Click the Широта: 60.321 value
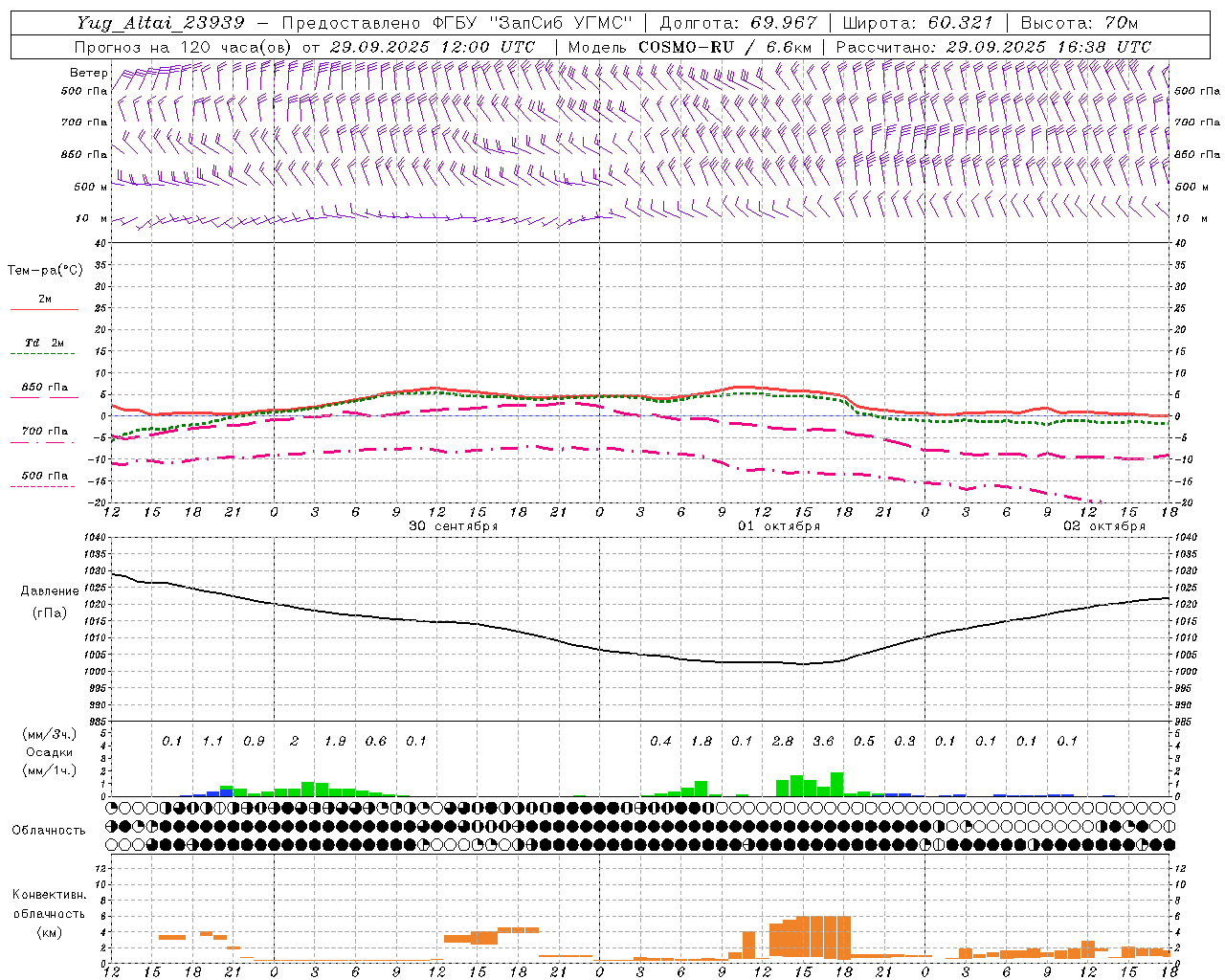The image size is (1225, 980). click(x=918, y=22)
